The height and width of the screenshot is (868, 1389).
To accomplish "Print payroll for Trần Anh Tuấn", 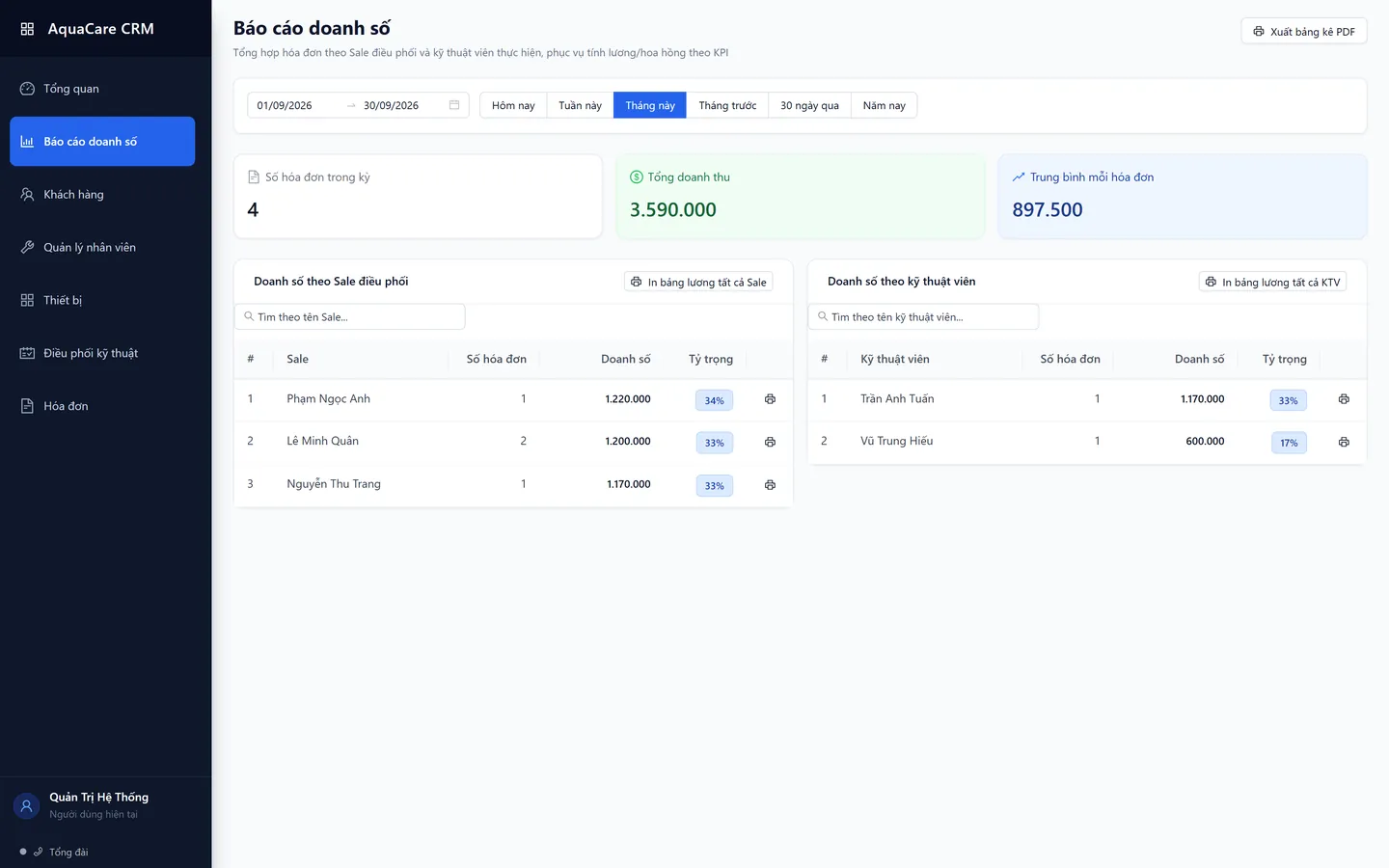I will [x=1344, y=399].
